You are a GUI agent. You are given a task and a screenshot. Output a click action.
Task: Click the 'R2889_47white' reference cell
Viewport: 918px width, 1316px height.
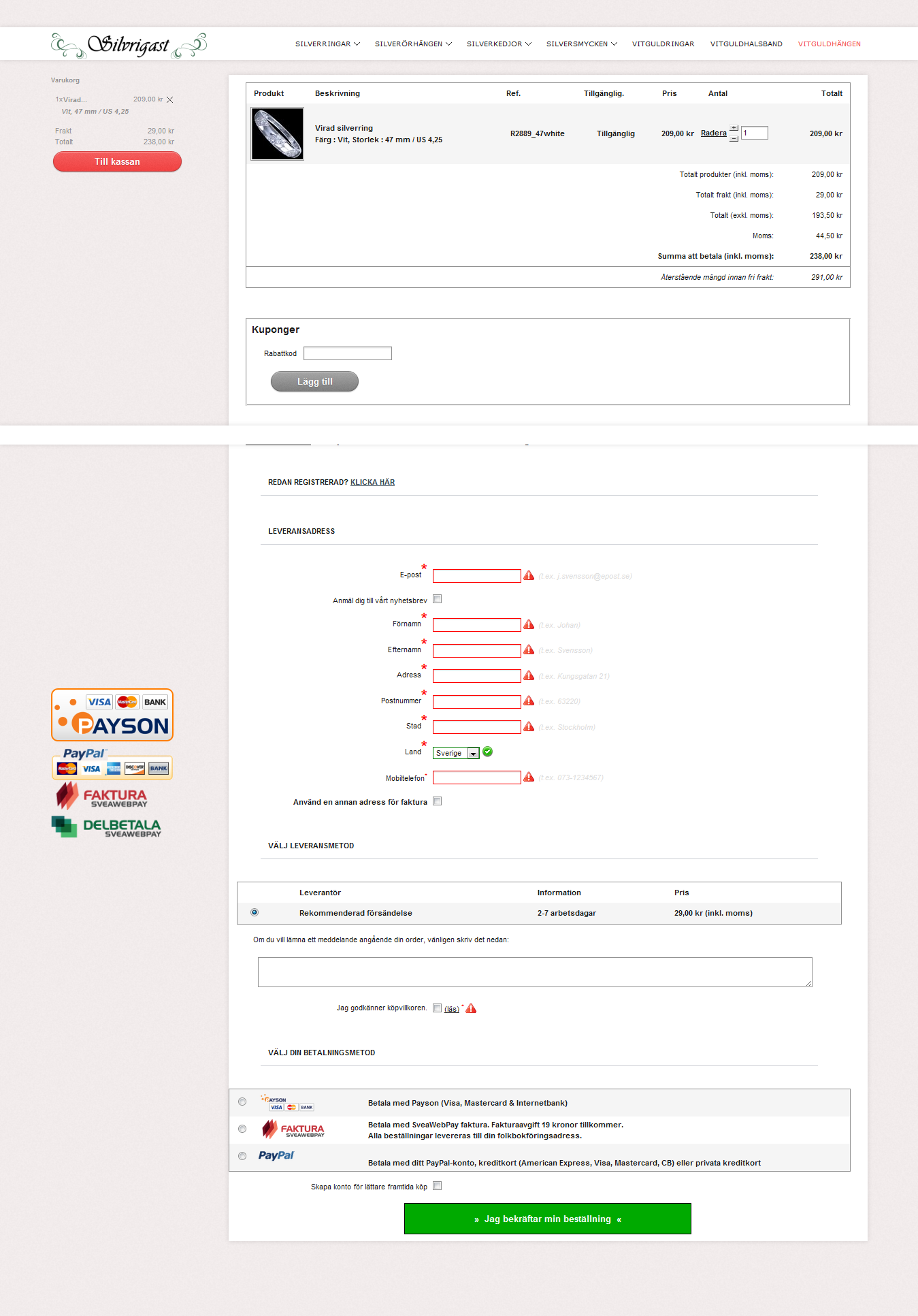(538, 133)
